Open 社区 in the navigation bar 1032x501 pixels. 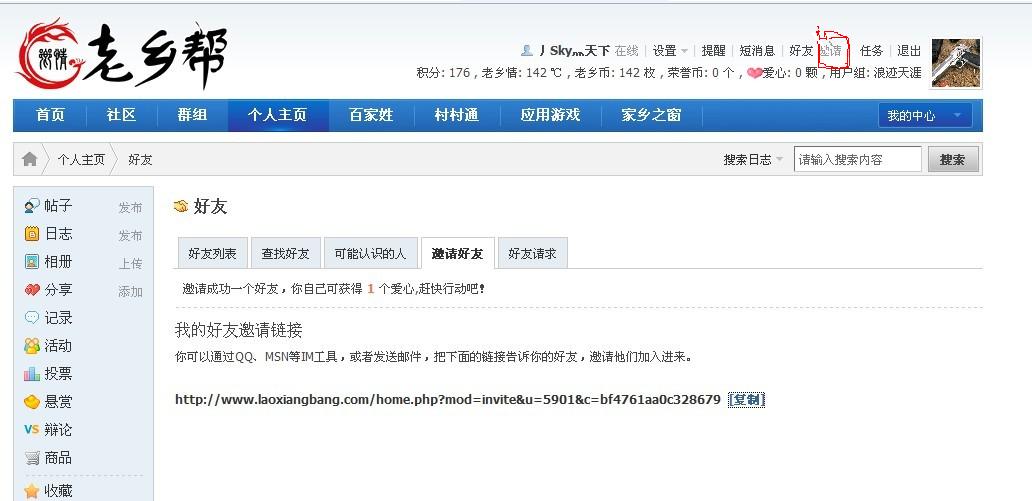point(121,115)
